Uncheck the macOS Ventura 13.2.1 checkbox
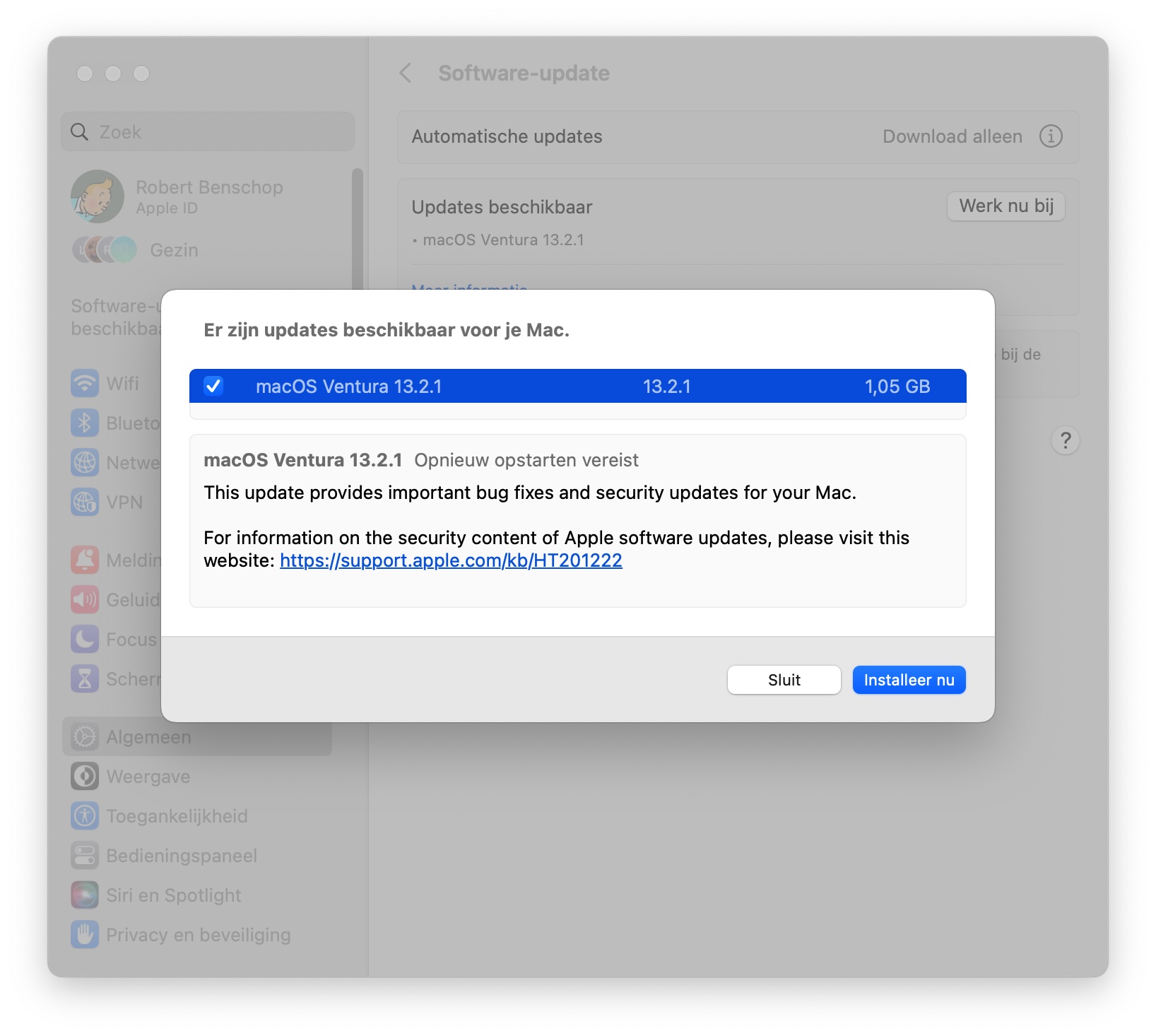Viewport: 1156px width, 1036px height. tap(213, 386)
